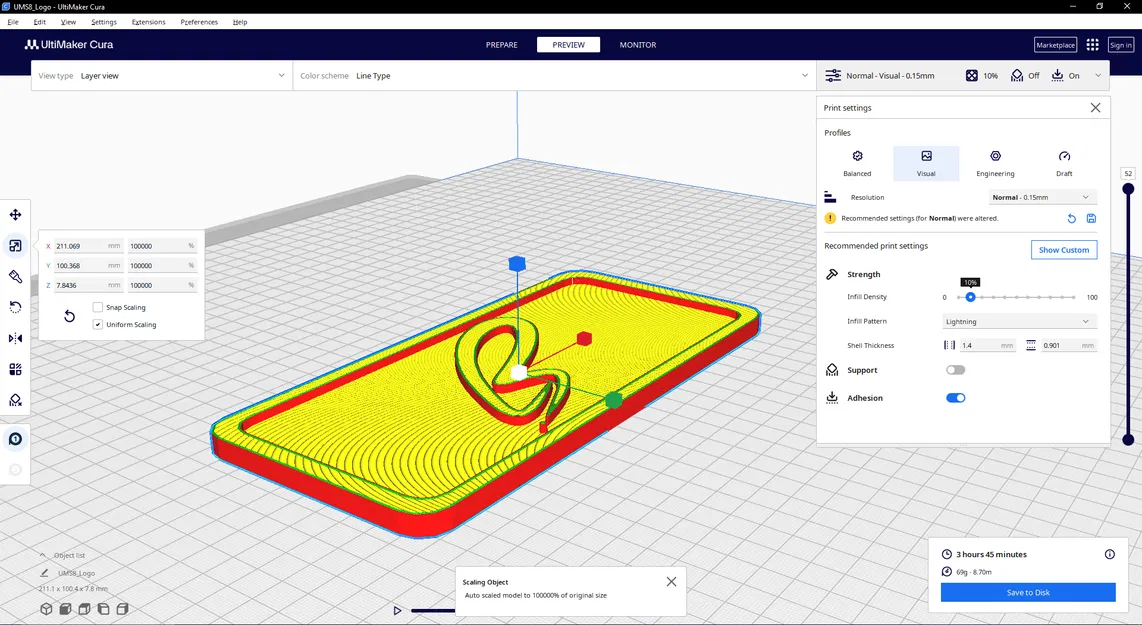
Task: Open the Per Model Settings tool
Action: click(15, 369)
